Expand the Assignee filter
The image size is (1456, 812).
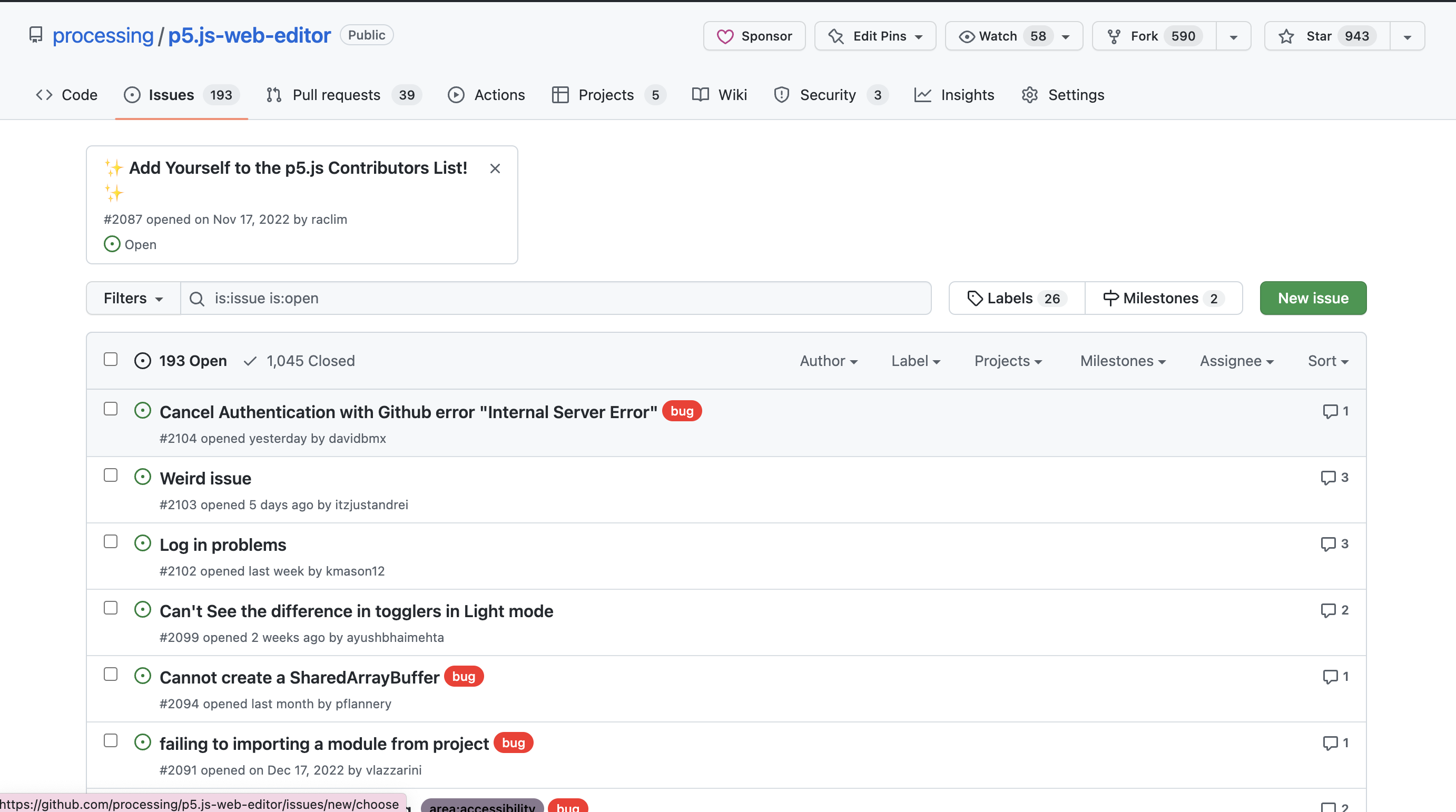(x=1237, y=361)
